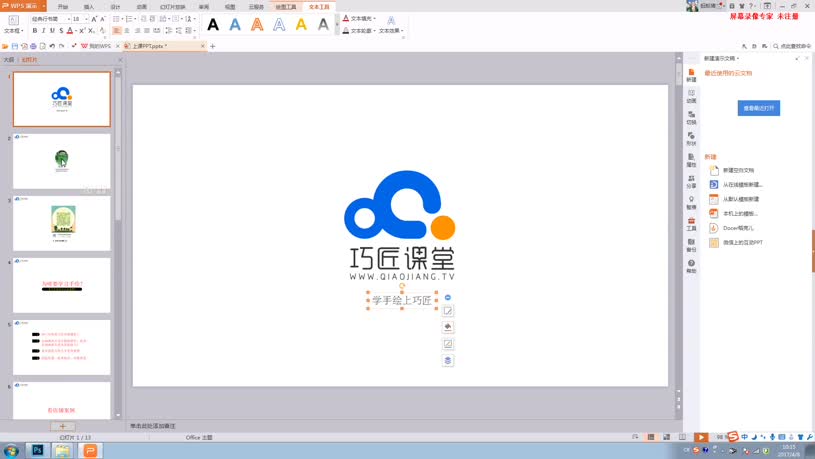Expand the WordArt styles gallery
This screenshot has width=815, height=459.
337,25
